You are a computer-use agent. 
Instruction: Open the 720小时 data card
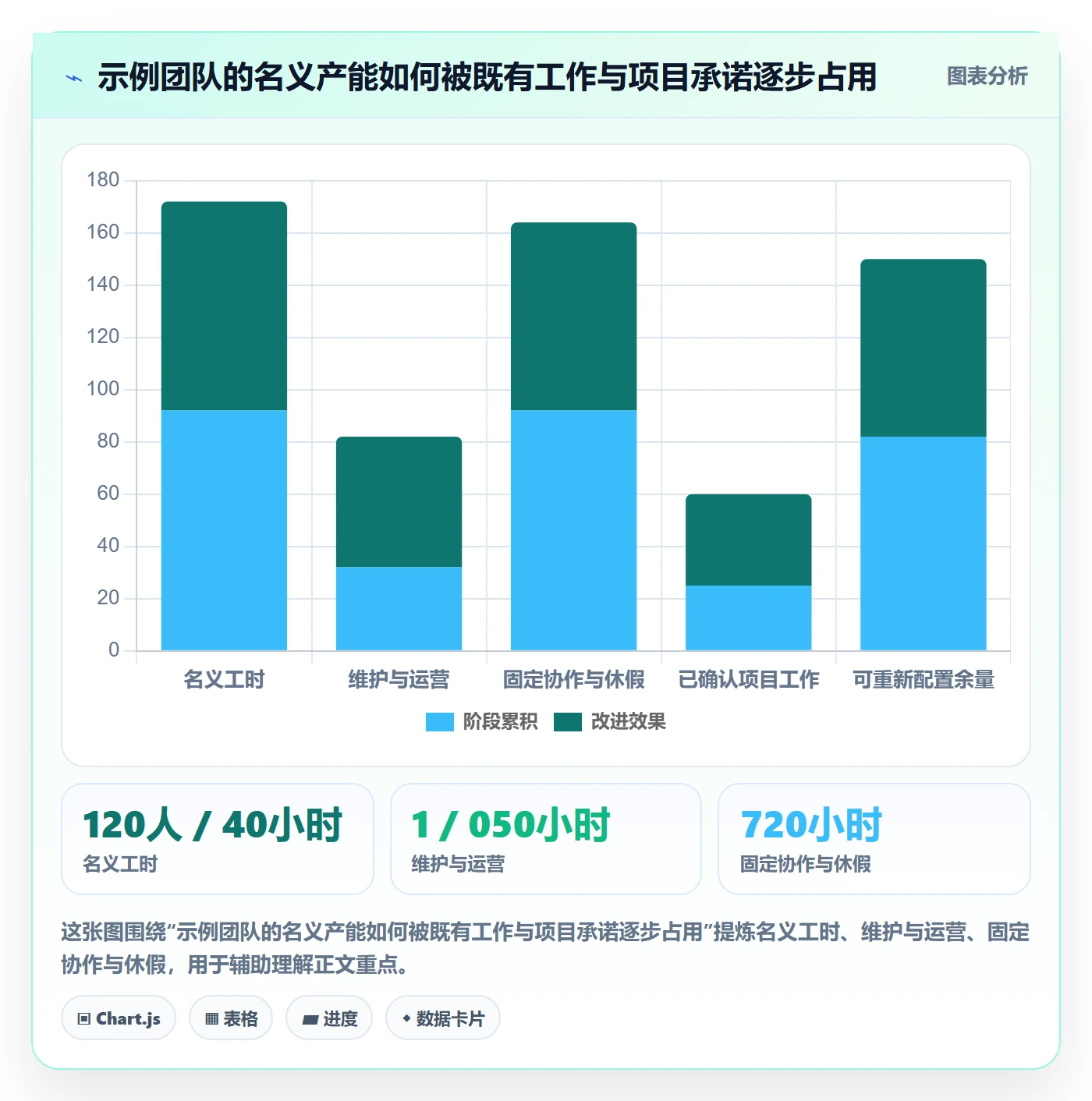point(874,839)
